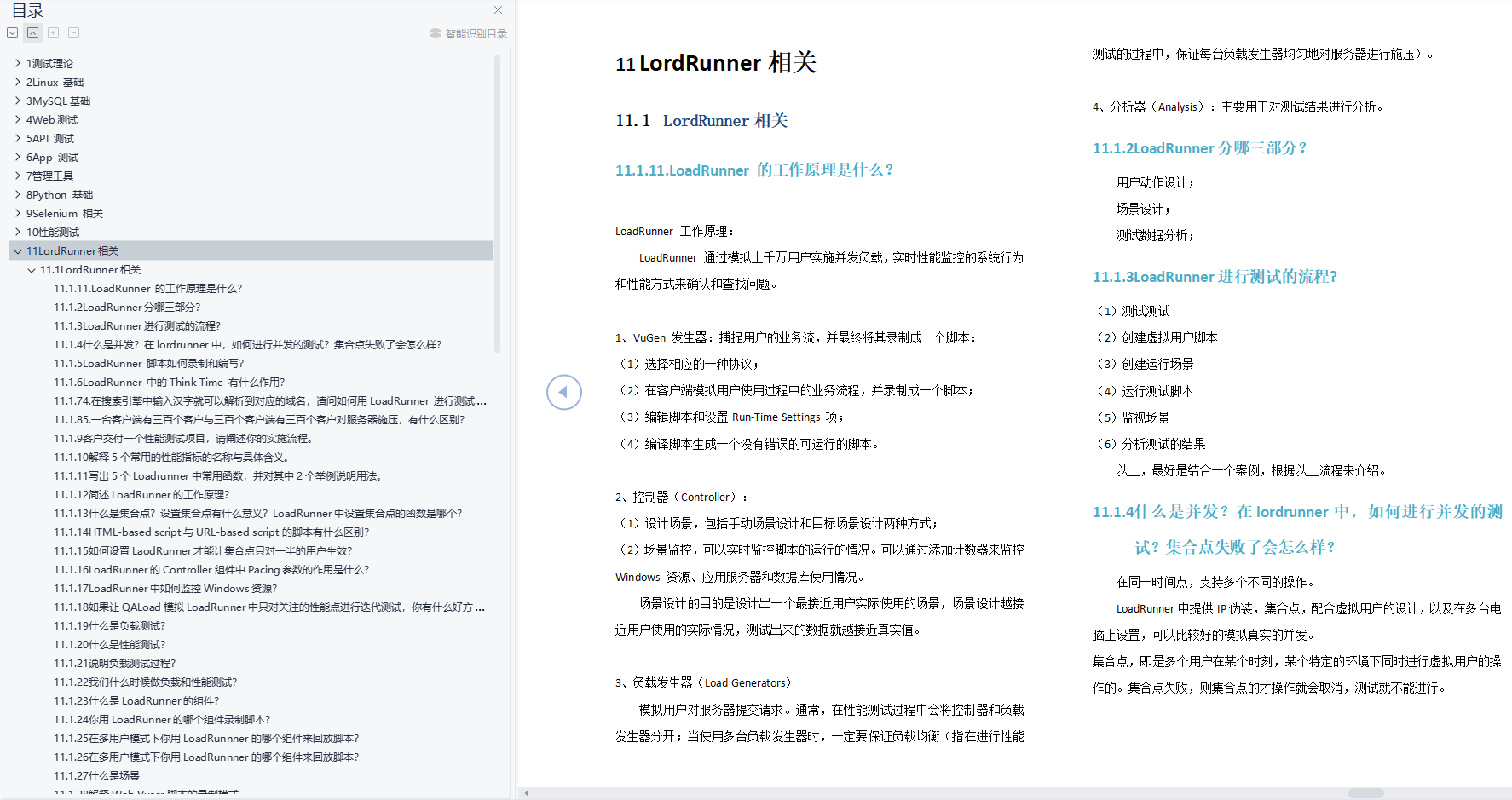Collapse the 11LordRunner 相关 chapter
The height and width of the screenshot is (800, 1512).
coord(18,250)
